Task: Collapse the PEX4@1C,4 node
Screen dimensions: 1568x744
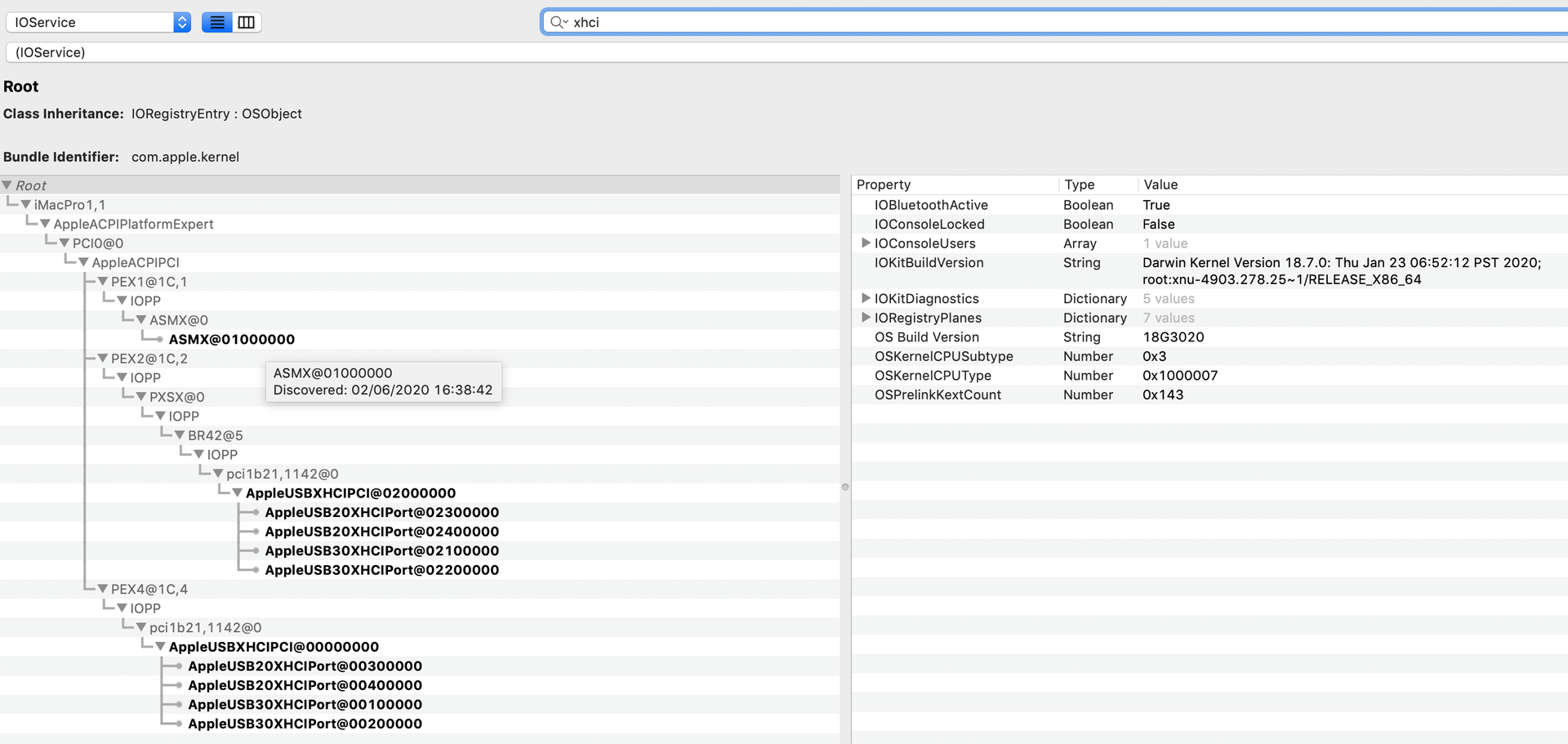Action: [x=103, y=589]
